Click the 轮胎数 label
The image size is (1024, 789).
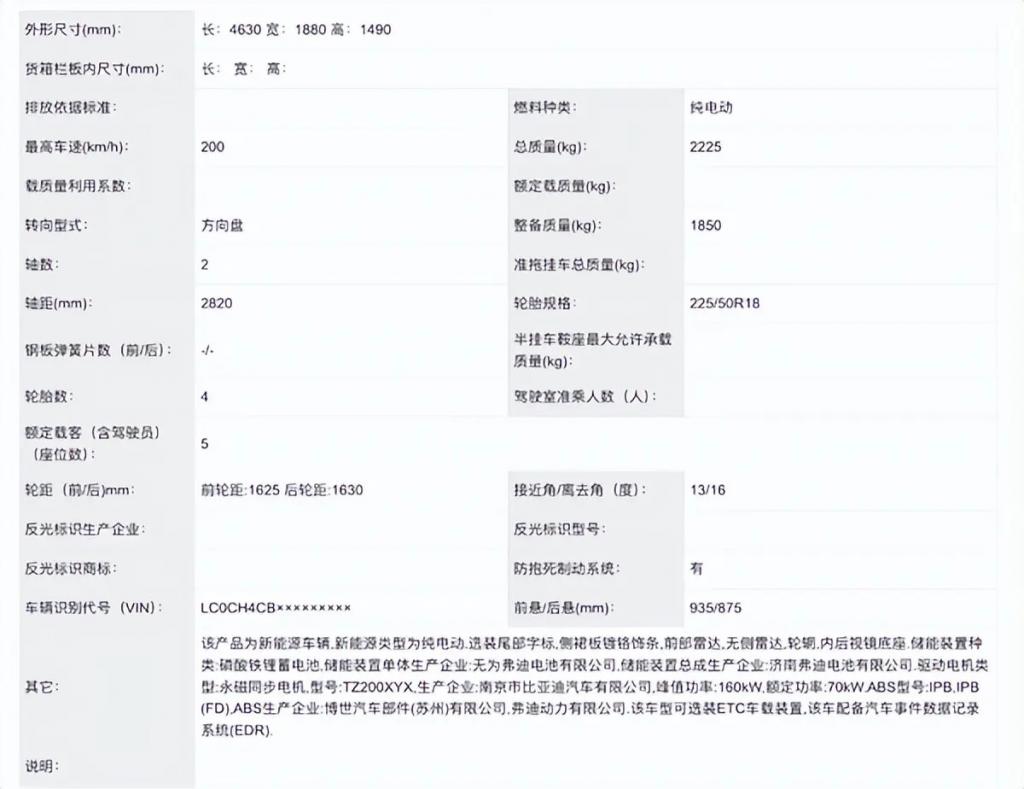point(49,396)
